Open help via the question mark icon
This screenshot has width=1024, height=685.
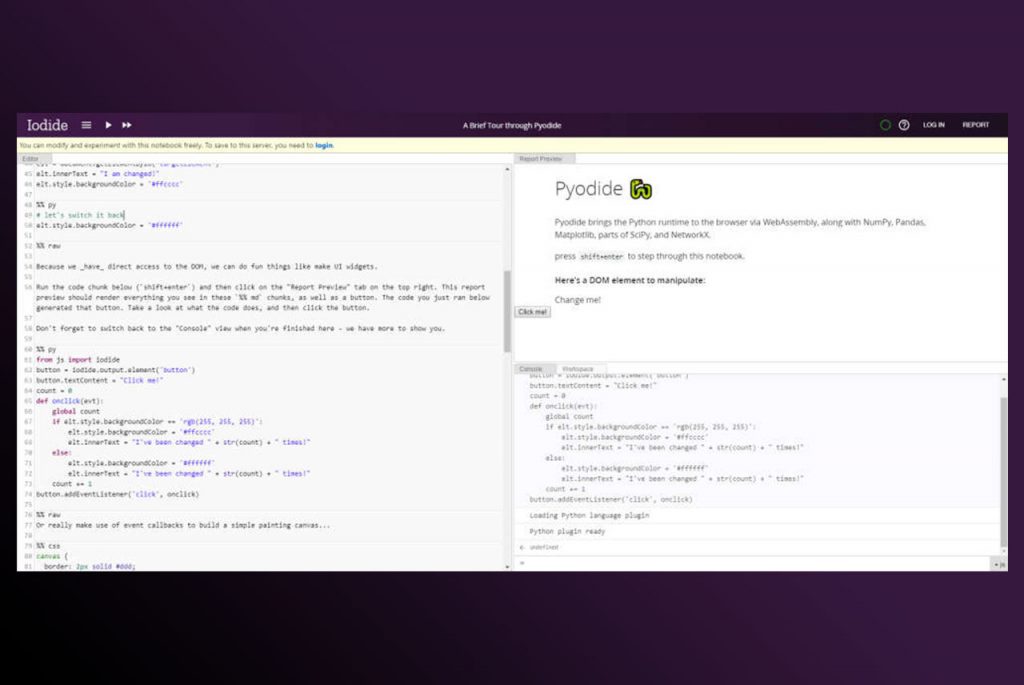tap(904, 124)
